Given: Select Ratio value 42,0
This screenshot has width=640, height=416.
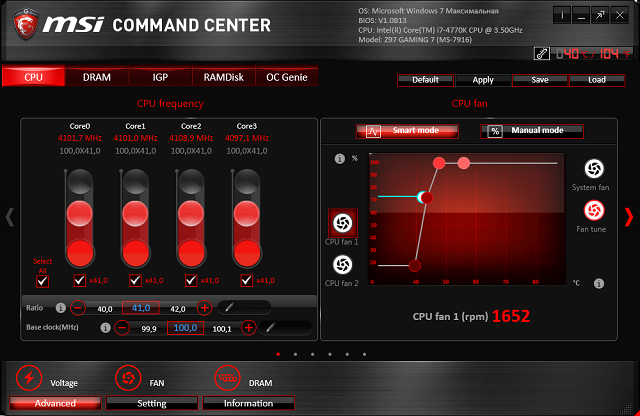Looking at the screenshot, I should [178, 309].
